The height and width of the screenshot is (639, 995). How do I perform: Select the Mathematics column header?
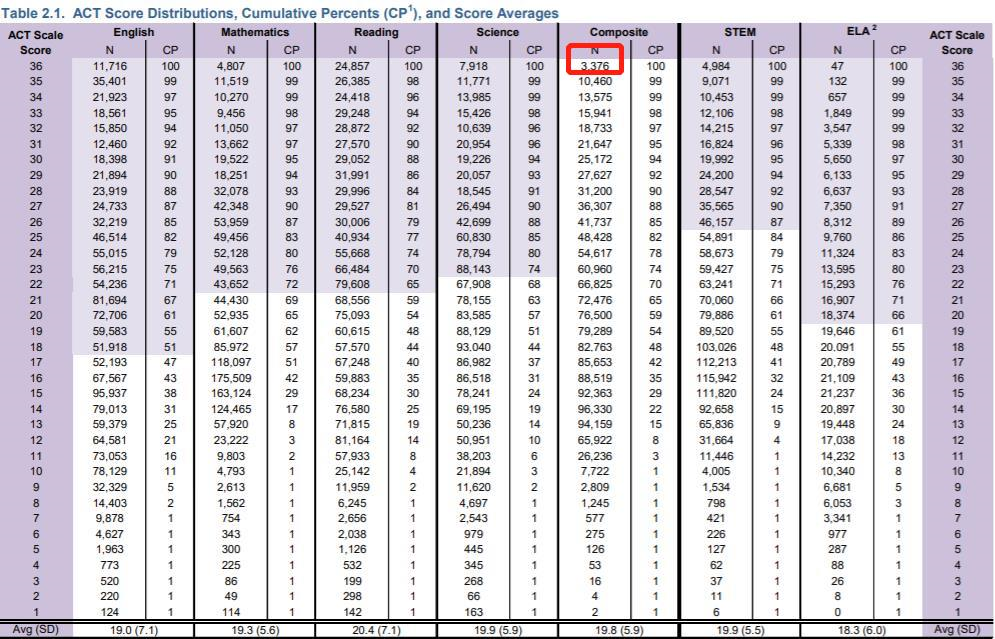coord(255,32)
